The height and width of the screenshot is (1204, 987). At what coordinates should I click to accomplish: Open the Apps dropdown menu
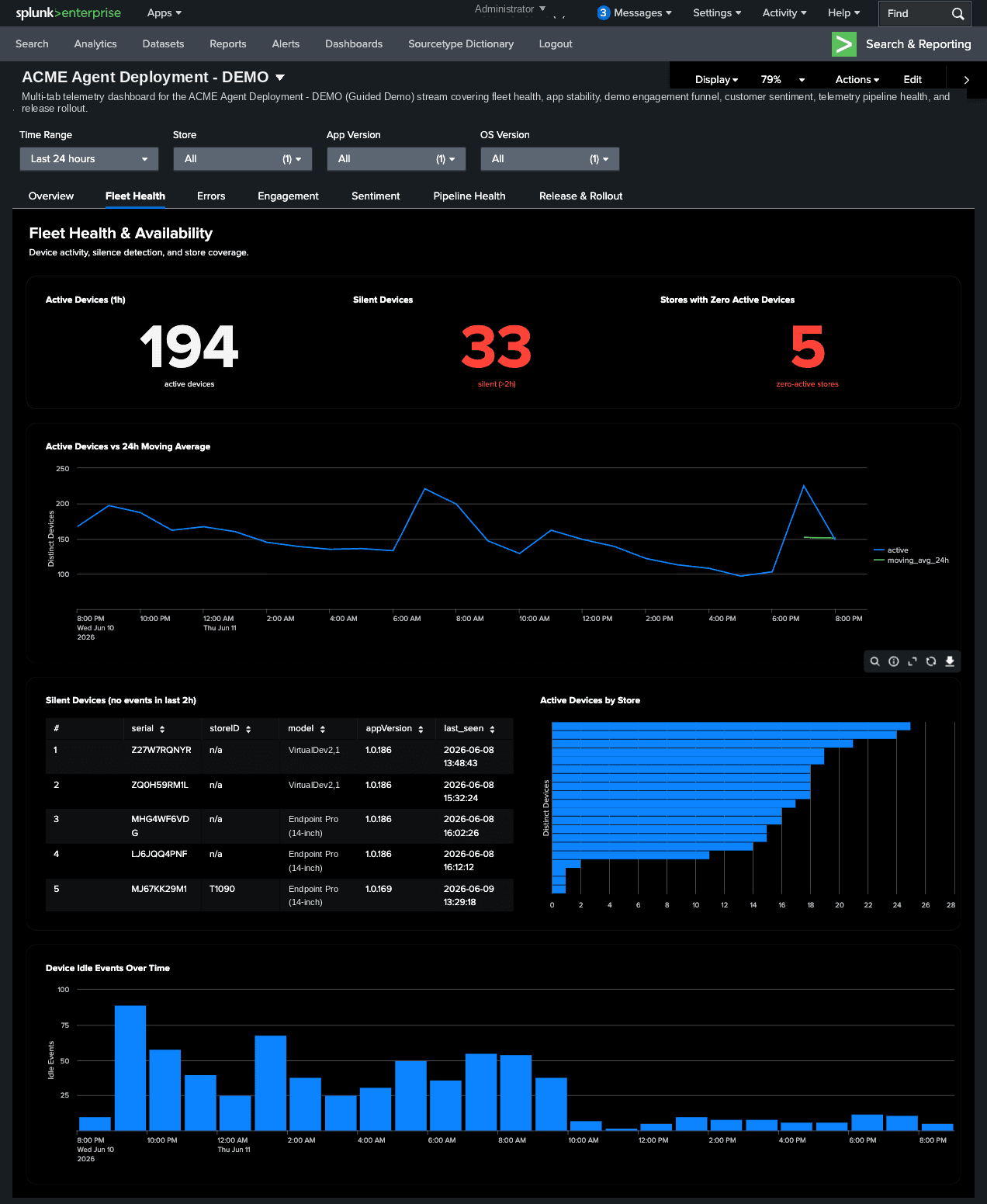pos(164,13)
